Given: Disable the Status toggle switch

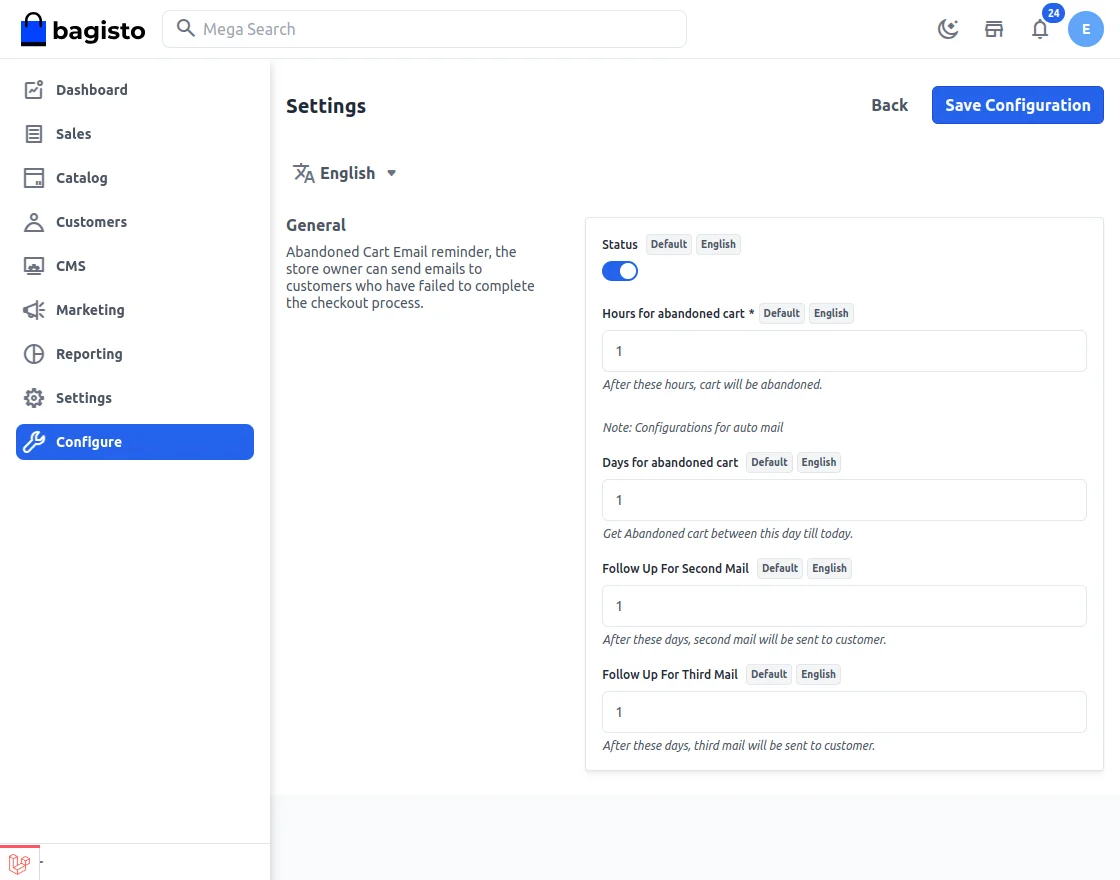Looking at the screenshot, I should (620, 270).
